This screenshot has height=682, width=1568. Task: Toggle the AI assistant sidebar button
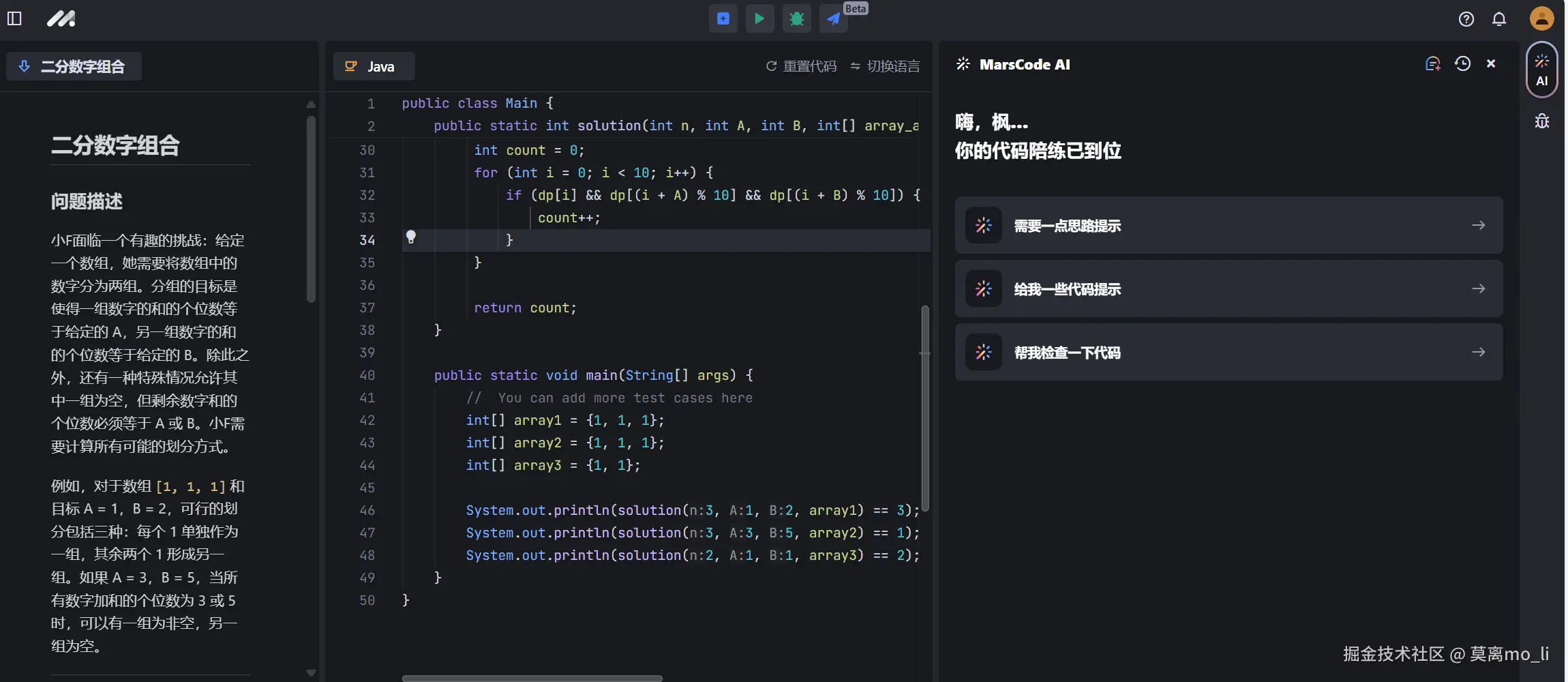tap(1541, 70)
